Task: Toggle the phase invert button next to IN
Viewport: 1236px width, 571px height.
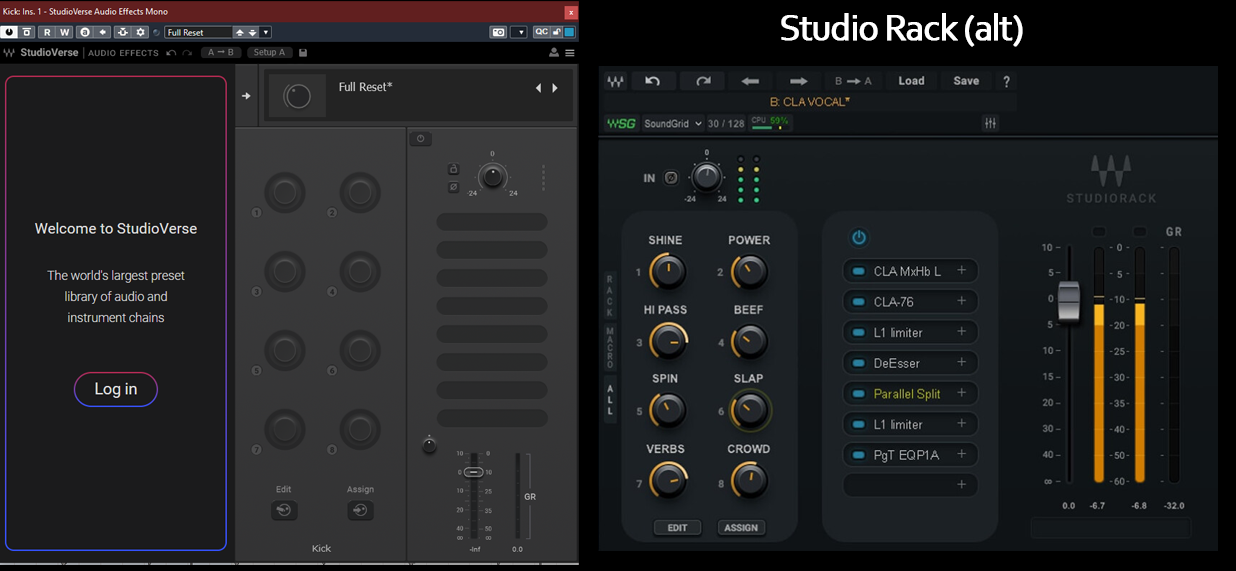Action: (671, 178)
